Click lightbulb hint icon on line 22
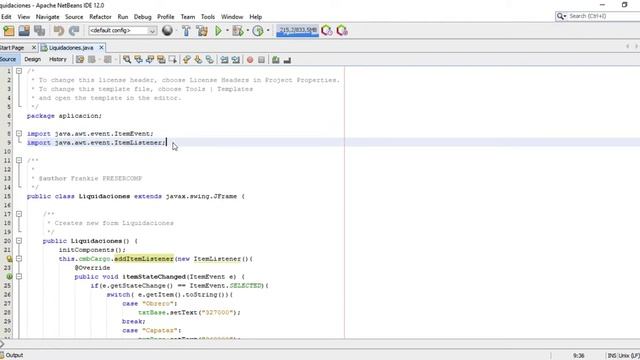The width and height of the screenshot is (640, 360). (x=9, y=259)
